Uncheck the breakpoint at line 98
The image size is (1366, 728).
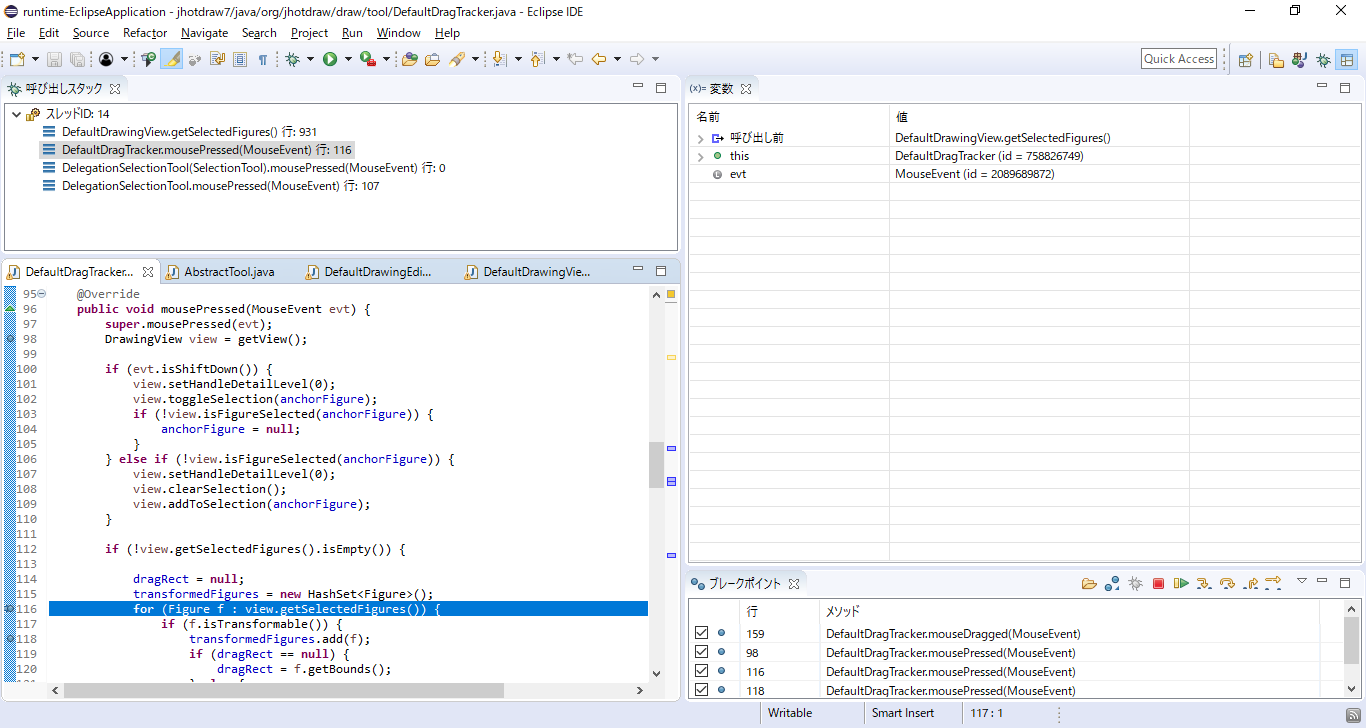pyautogui.click(x=701, y=652)
